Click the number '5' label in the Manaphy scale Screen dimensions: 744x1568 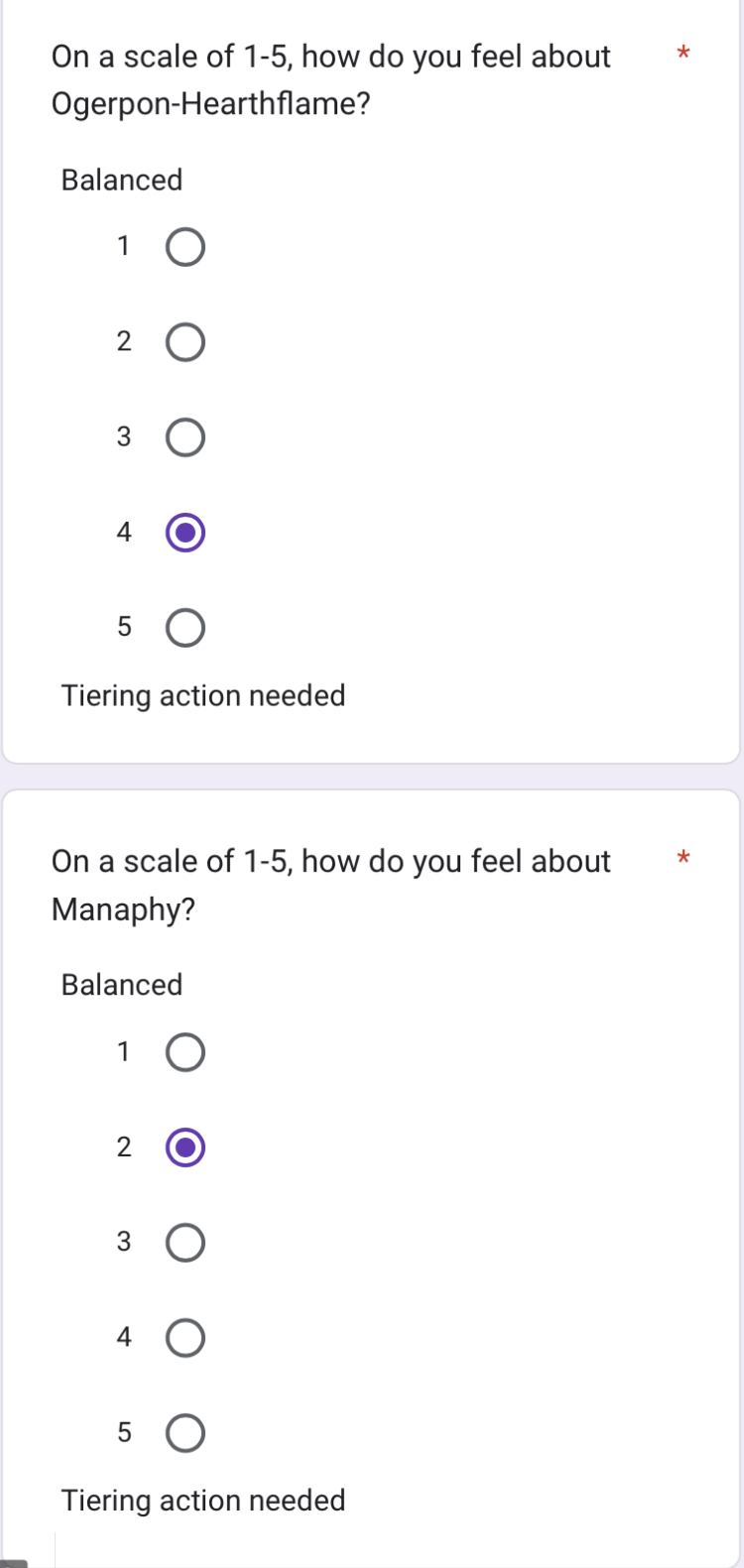124,1432
